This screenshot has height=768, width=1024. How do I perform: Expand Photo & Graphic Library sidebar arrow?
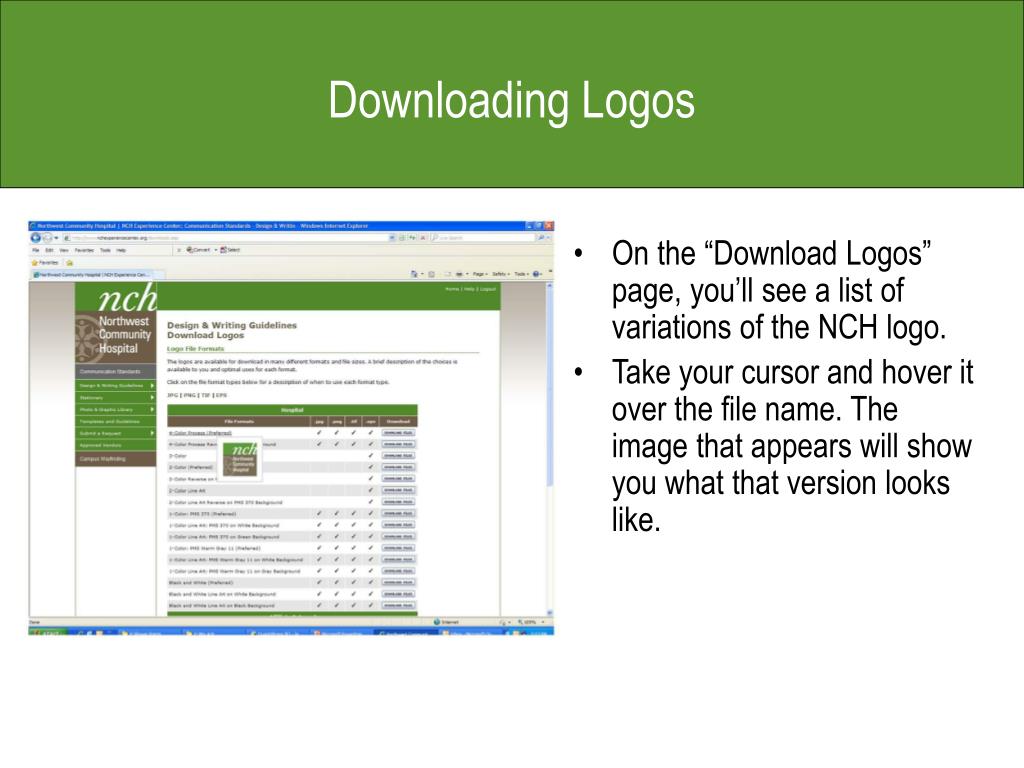pos(152,409)
